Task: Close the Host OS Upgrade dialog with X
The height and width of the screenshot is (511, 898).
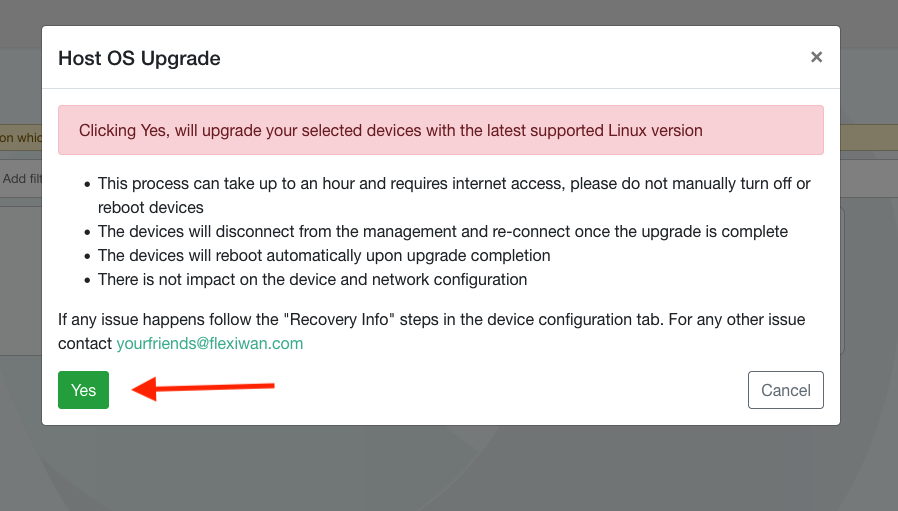Action: [x=816, y=57]
